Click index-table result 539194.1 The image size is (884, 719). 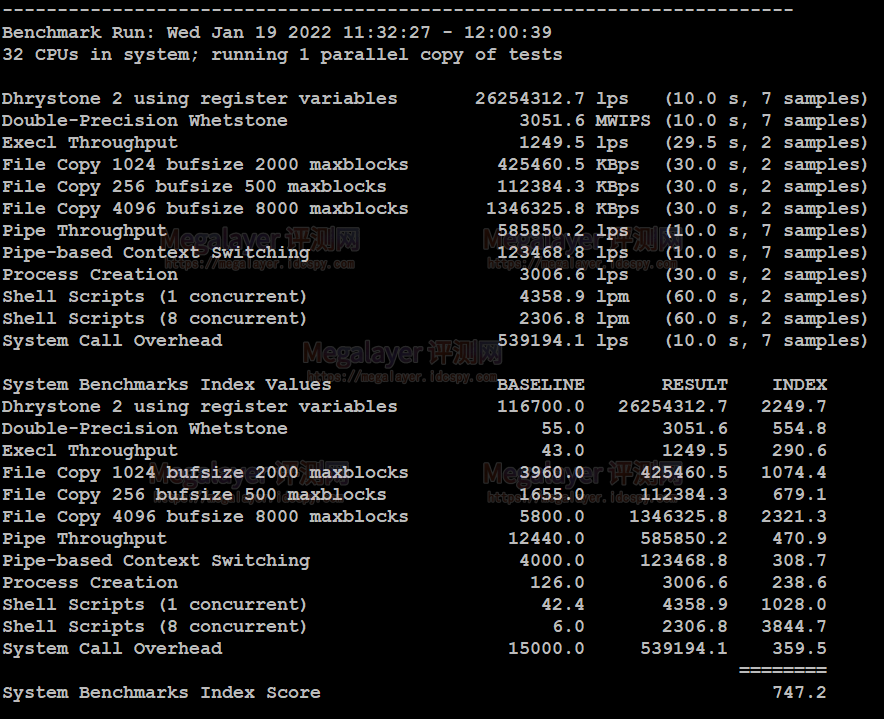point(684,649)
